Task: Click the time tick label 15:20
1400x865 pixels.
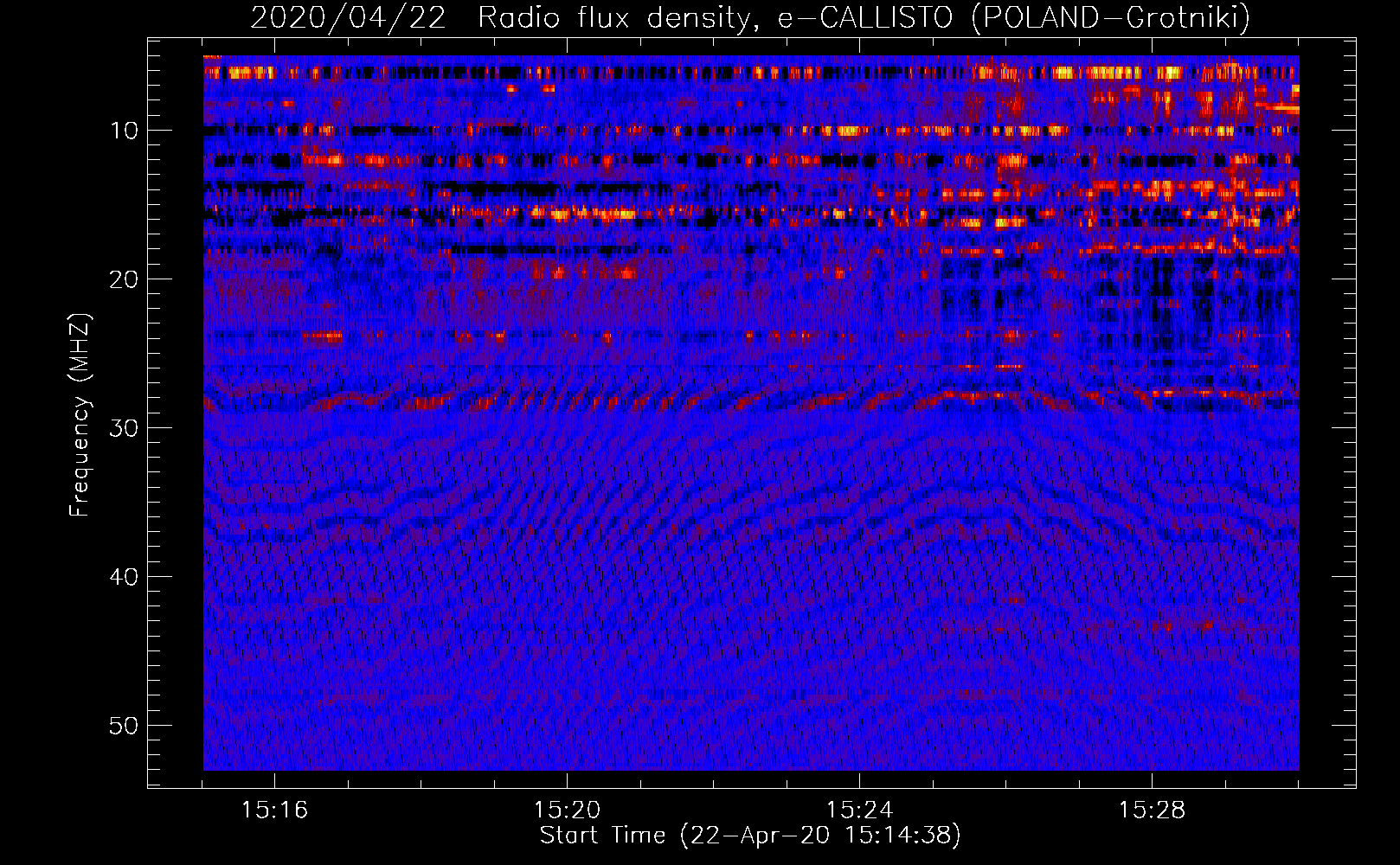Action: pyautogui.click(x=567, y=811)
